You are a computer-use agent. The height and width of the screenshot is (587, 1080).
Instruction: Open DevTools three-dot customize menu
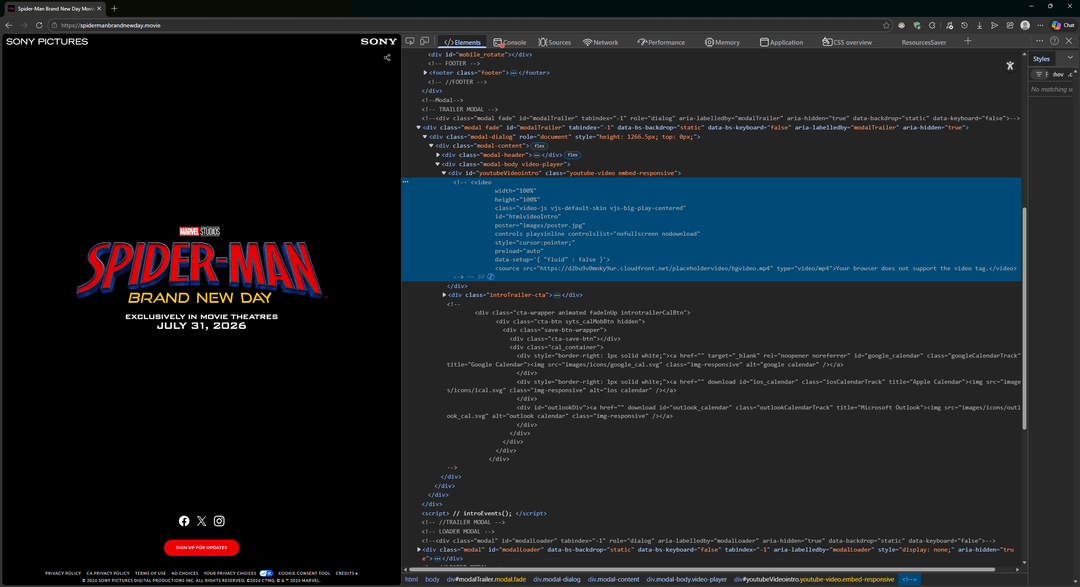pyautogui.click(x=1039, y=41)
